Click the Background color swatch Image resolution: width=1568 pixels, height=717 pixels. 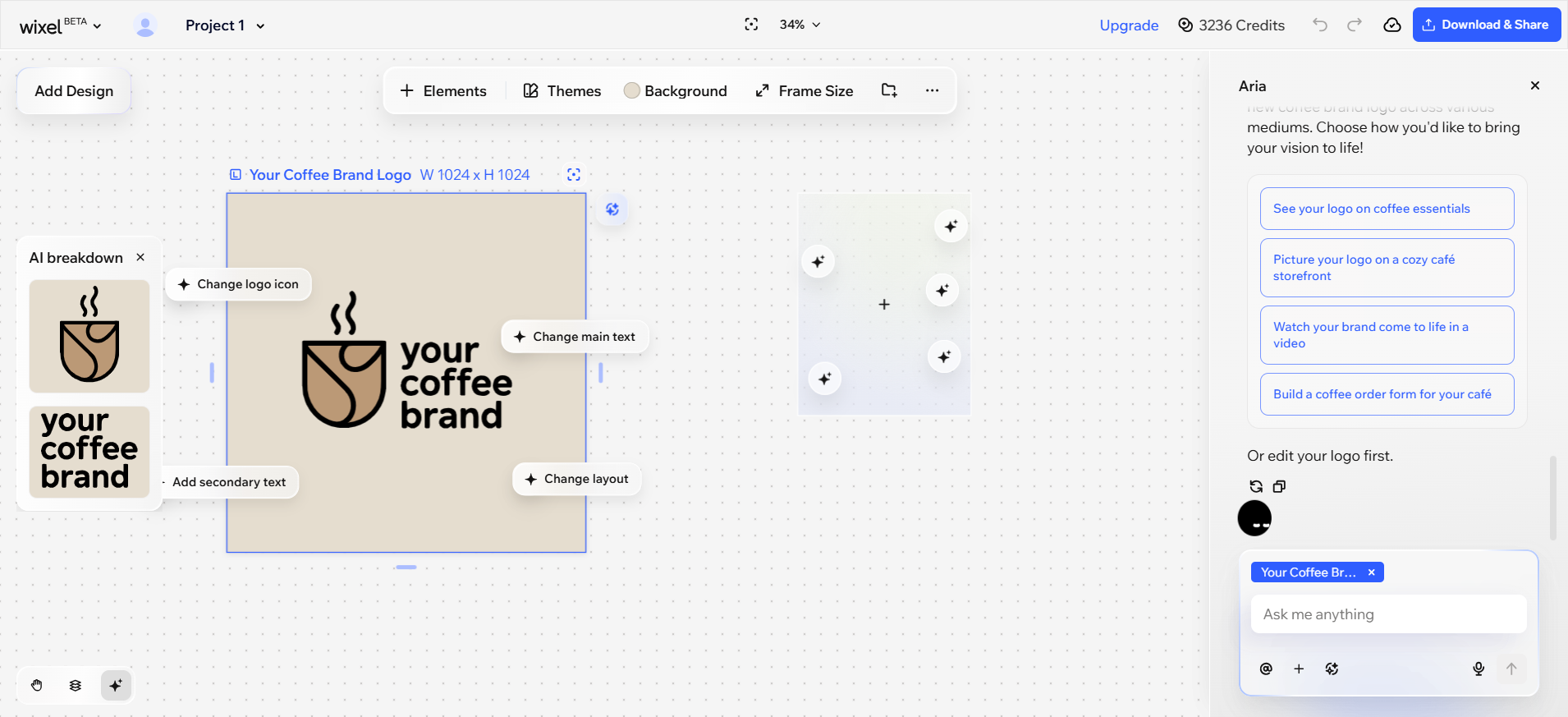point(631,90)
